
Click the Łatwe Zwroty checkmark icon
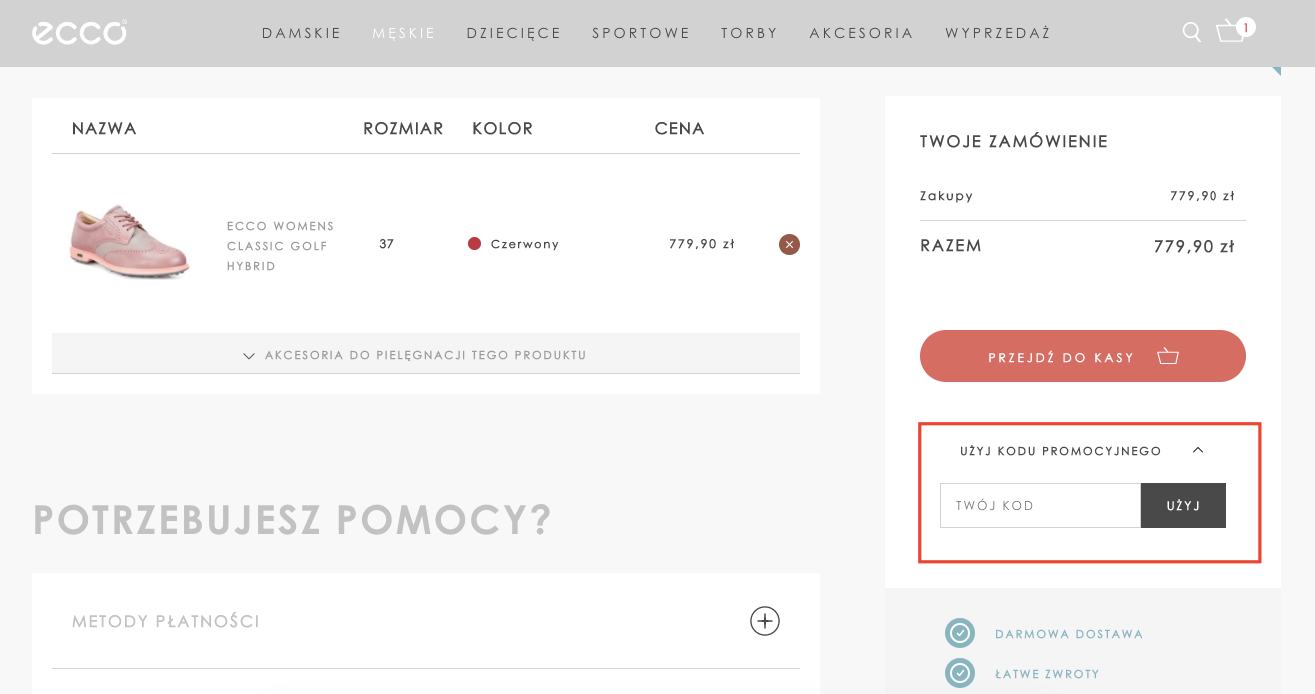[x=960, y=673]
